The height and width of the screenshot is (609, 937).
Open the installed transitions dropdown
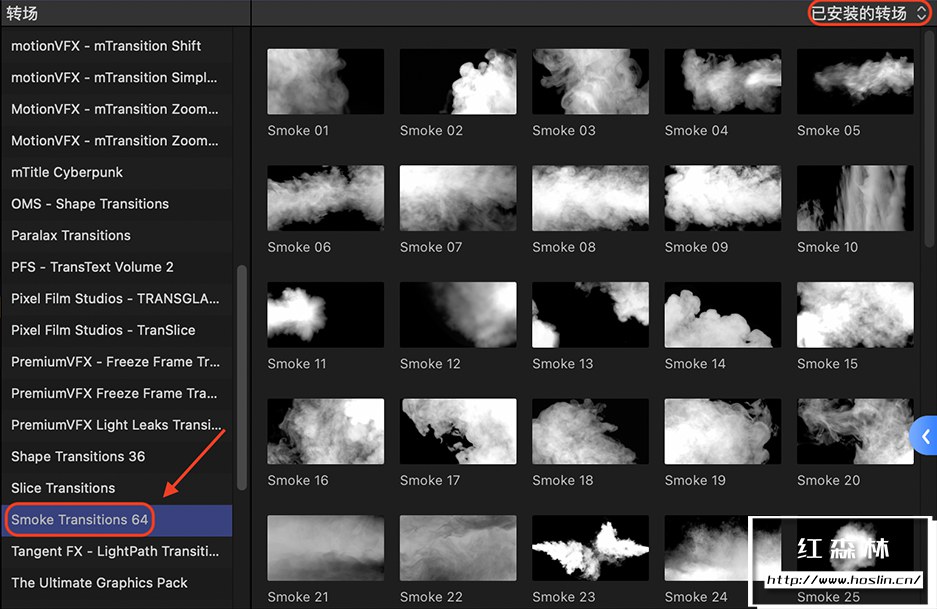click(x=868, y=13)
